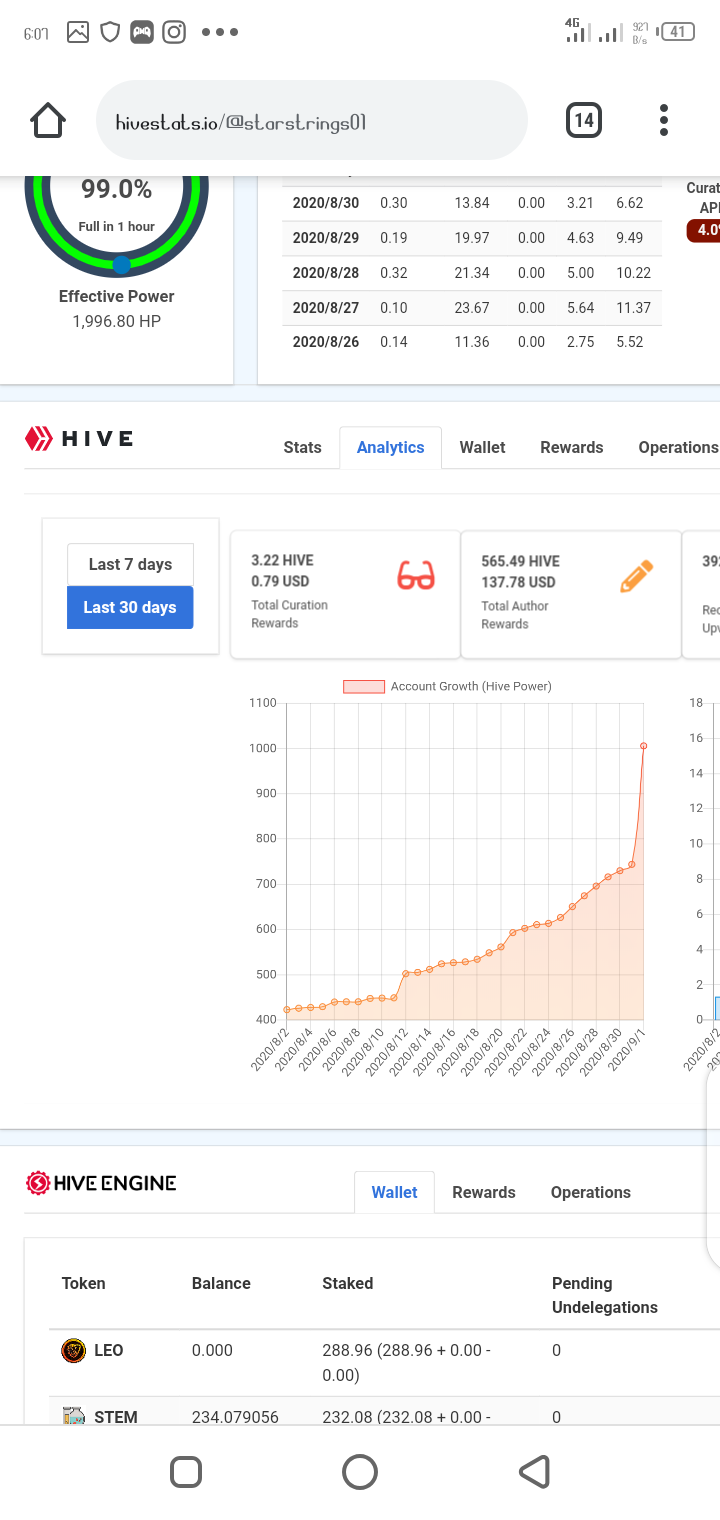Tap the image notification icon in status bar

(x=78, y=32)
